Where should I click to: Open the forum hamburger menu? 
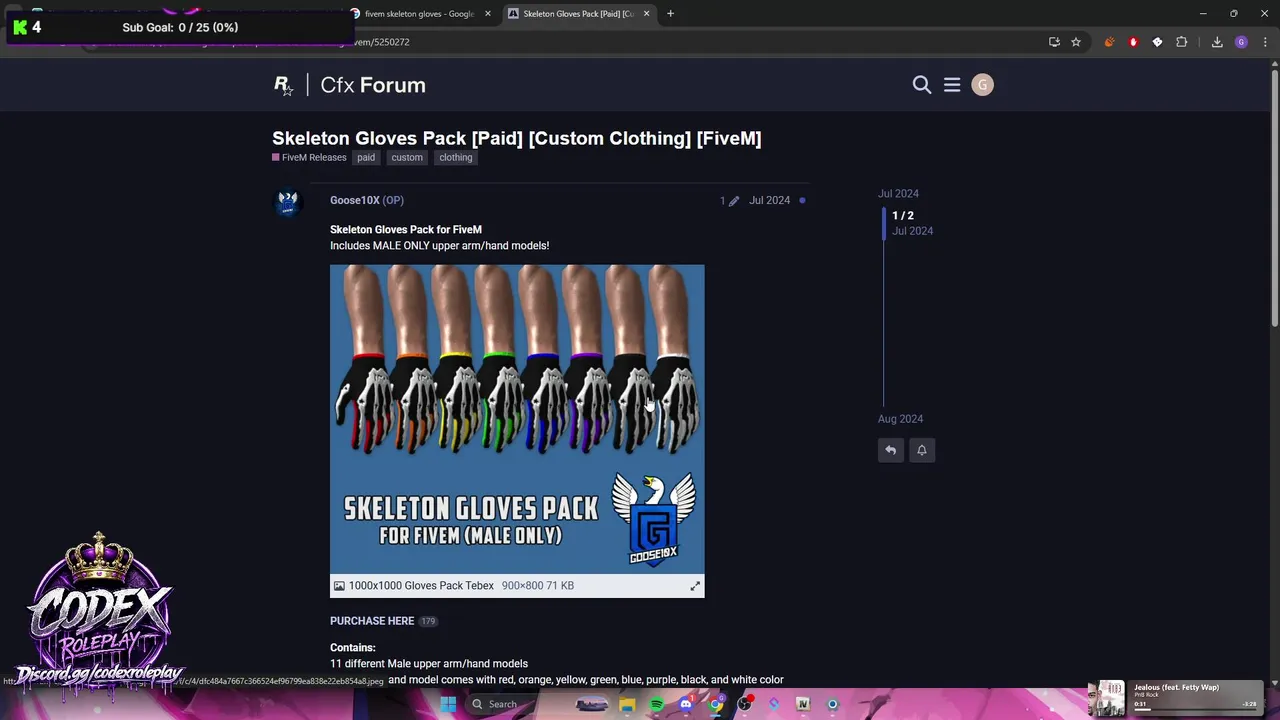tap(952, 85)
